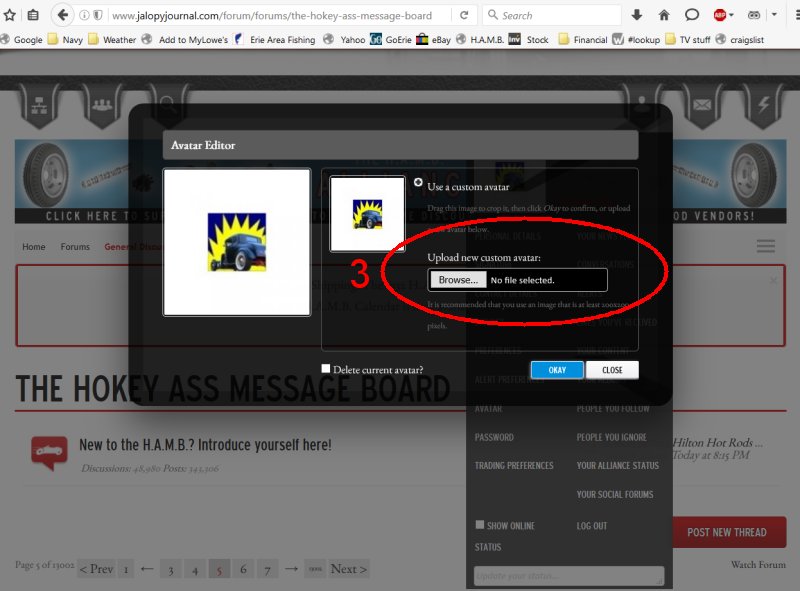The height and width of the screenshot is (591, 800).
Task: Open the Stock bookmark
Action: click(x=529, y=40)
